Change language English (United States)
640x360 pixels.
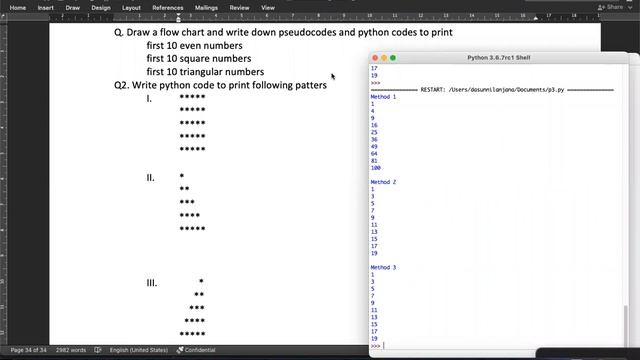coord(139,350)
